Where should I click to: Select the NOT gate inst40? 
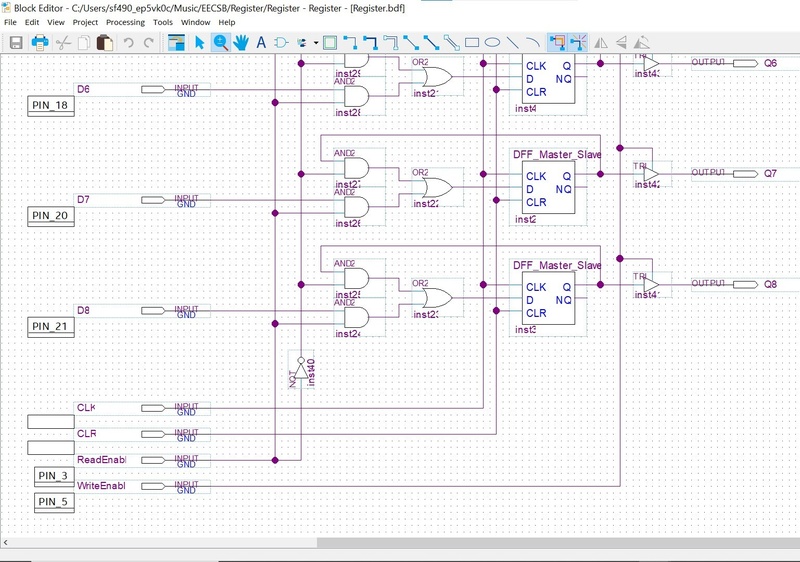click(x=300, y=370)
